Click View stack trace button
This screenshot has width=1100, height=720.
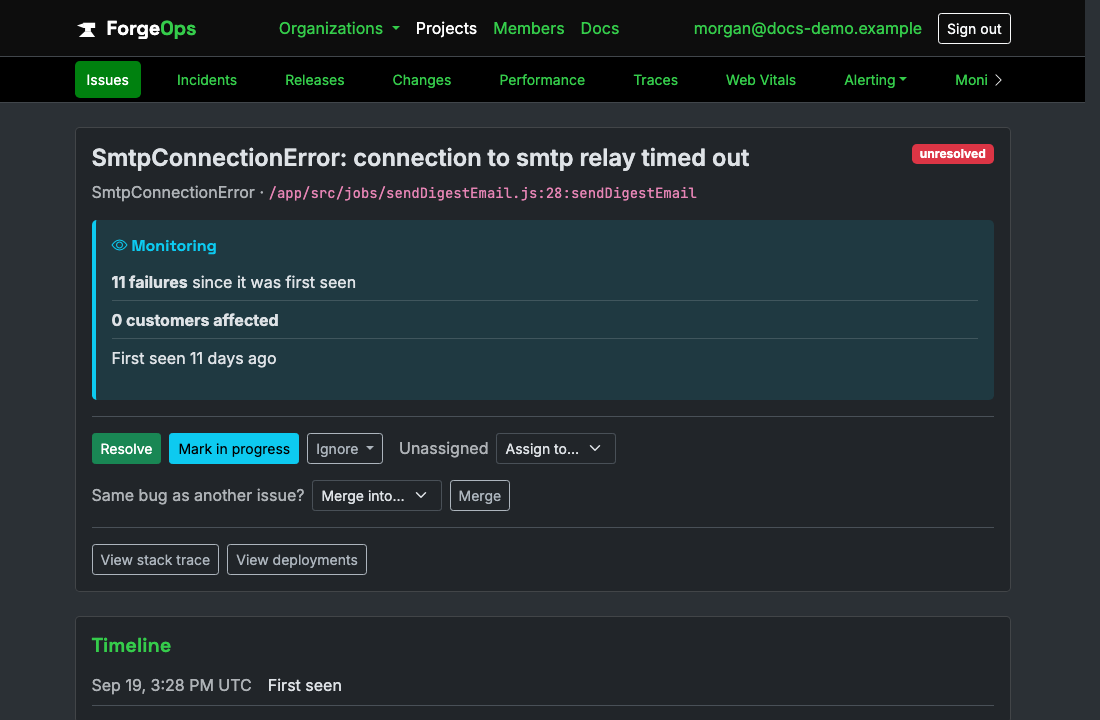coord(155,559)
